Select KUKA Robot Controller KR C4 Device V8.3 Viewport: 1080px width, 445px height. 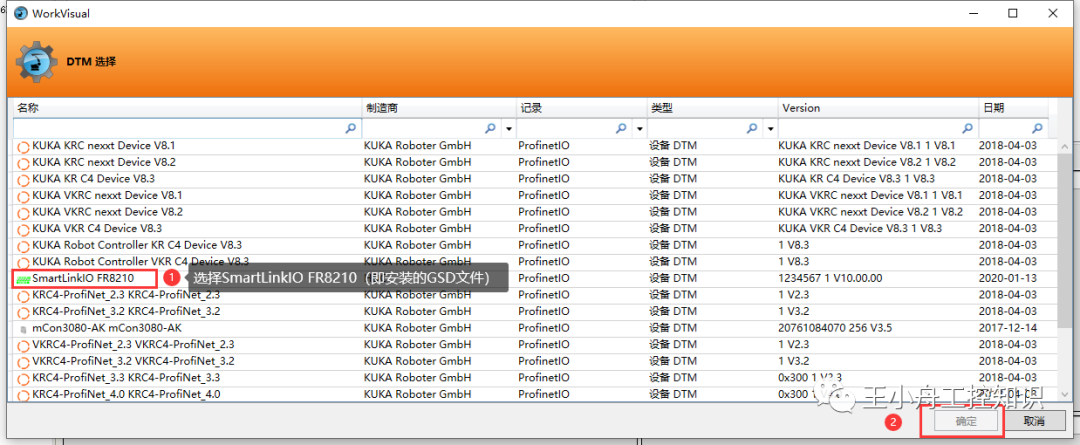coord(535,245)
